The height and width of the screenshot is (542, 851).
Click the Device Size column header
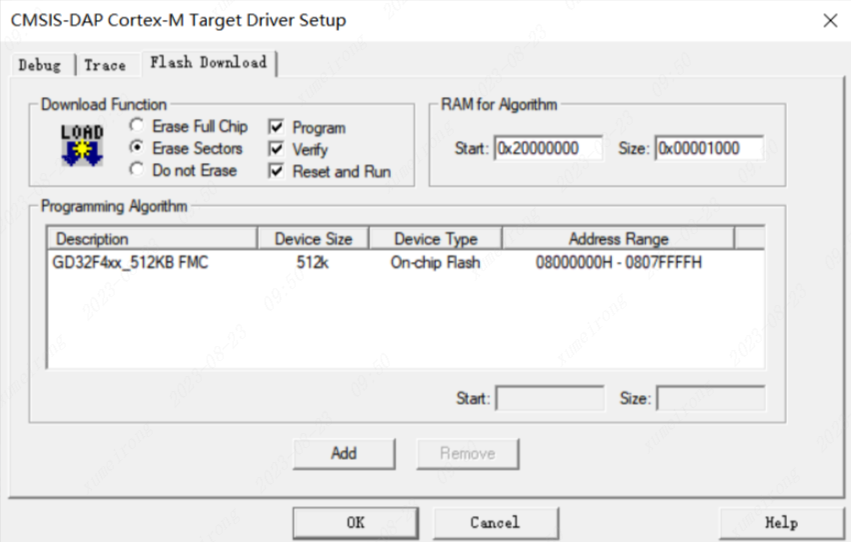coord(312,239)
